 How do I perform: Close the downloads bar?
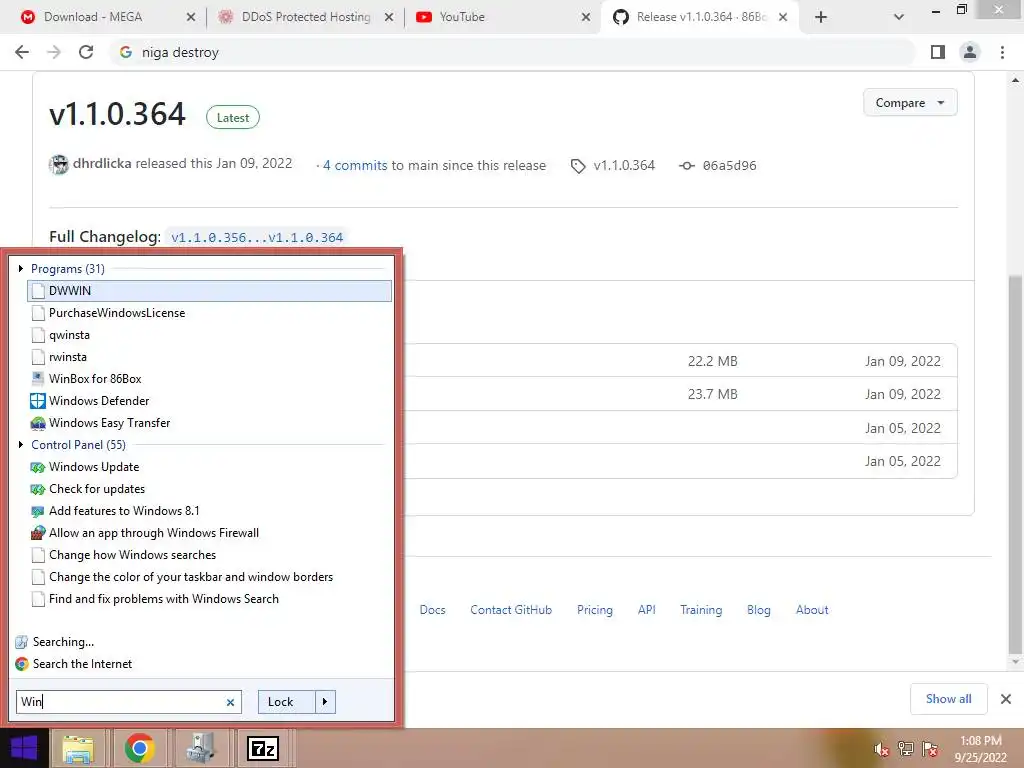pyautogui.click(x=1006, y=699)
